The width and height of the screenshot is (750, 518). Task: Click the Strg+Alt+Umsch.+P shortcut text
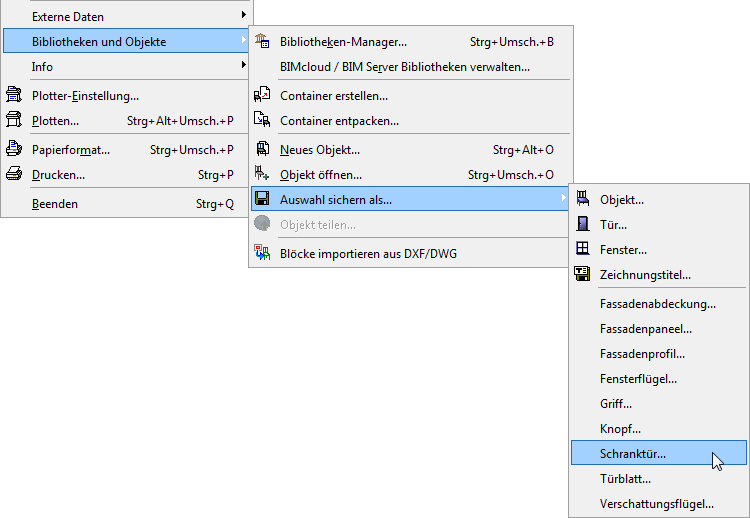[180, 121]
